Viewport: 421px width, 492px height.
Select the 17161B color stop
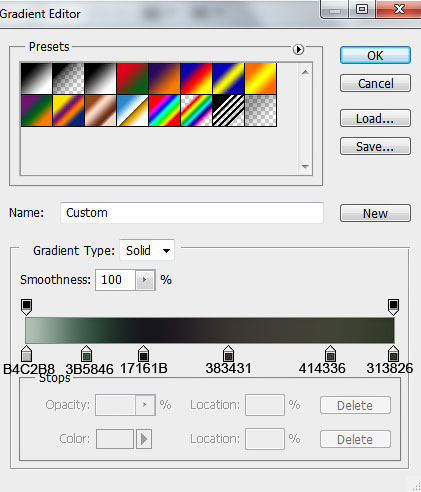tap(143, 354)
